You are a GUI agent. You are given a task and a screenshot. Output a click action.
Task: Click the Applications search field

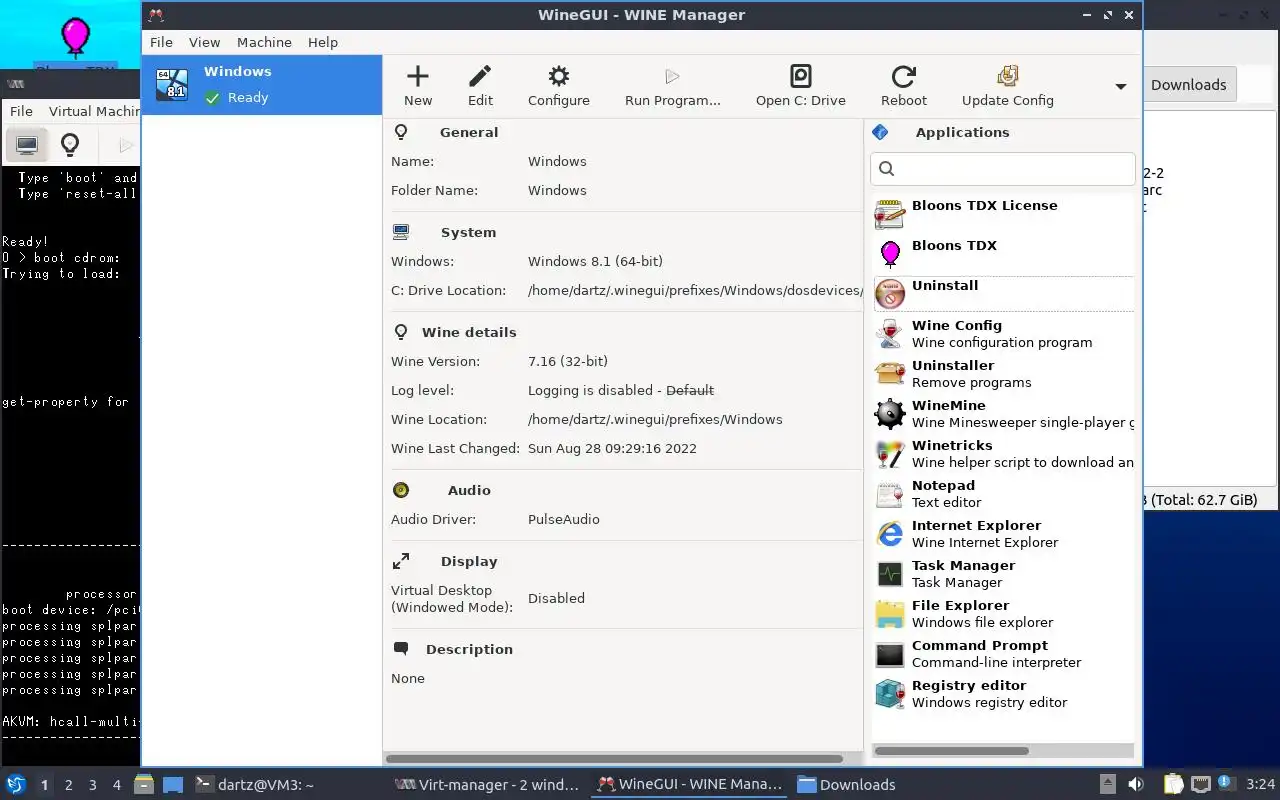(1003, 169)
